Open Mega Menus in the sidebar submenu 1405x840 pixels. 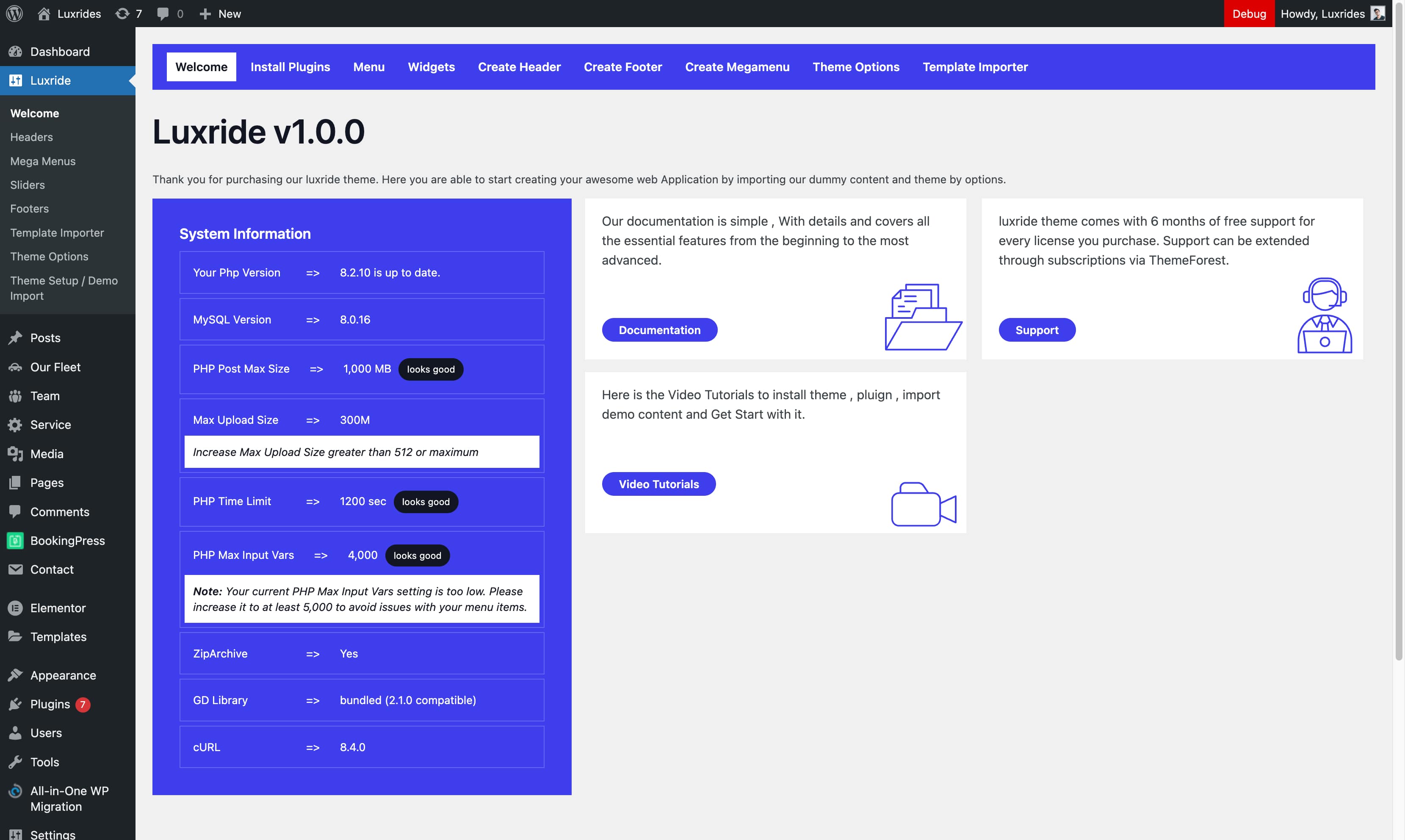(43, 161)
